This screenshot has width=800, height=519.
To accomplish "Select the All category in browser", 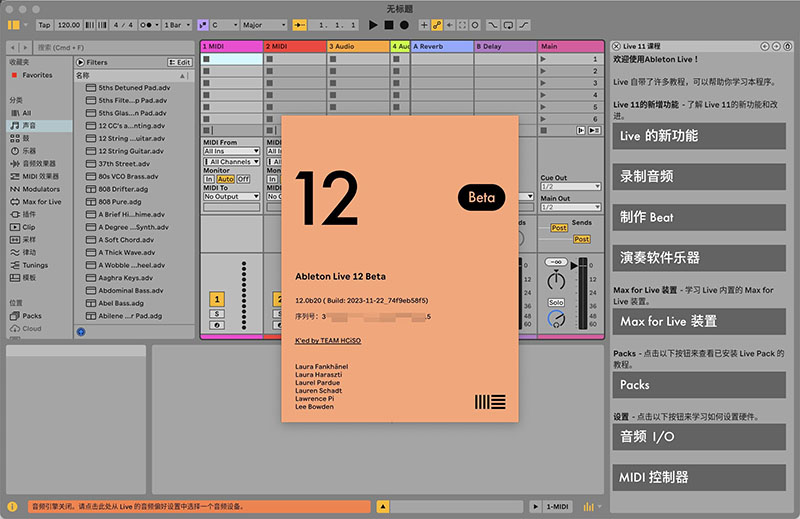I will [27, 113].
